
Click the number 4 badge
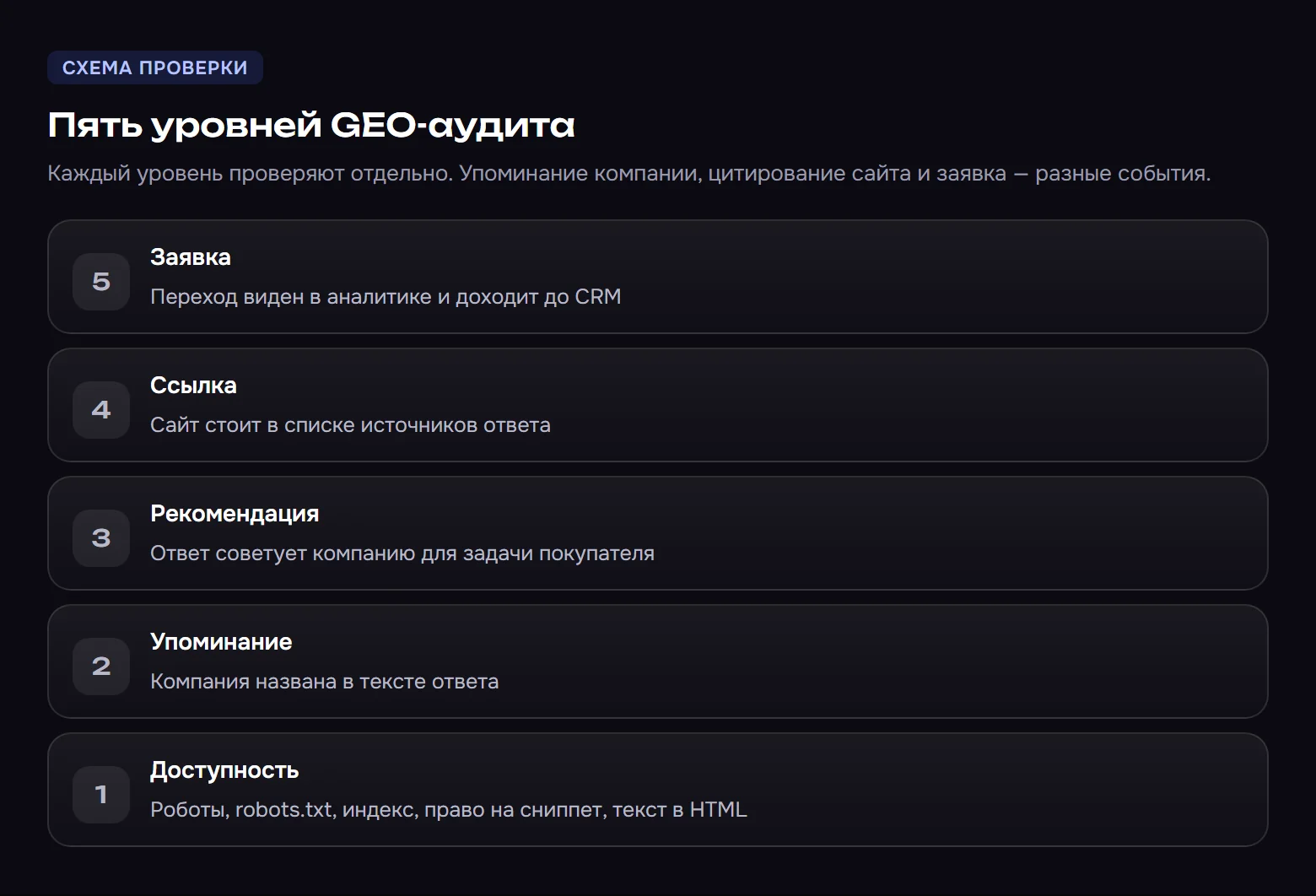[101, 409]
